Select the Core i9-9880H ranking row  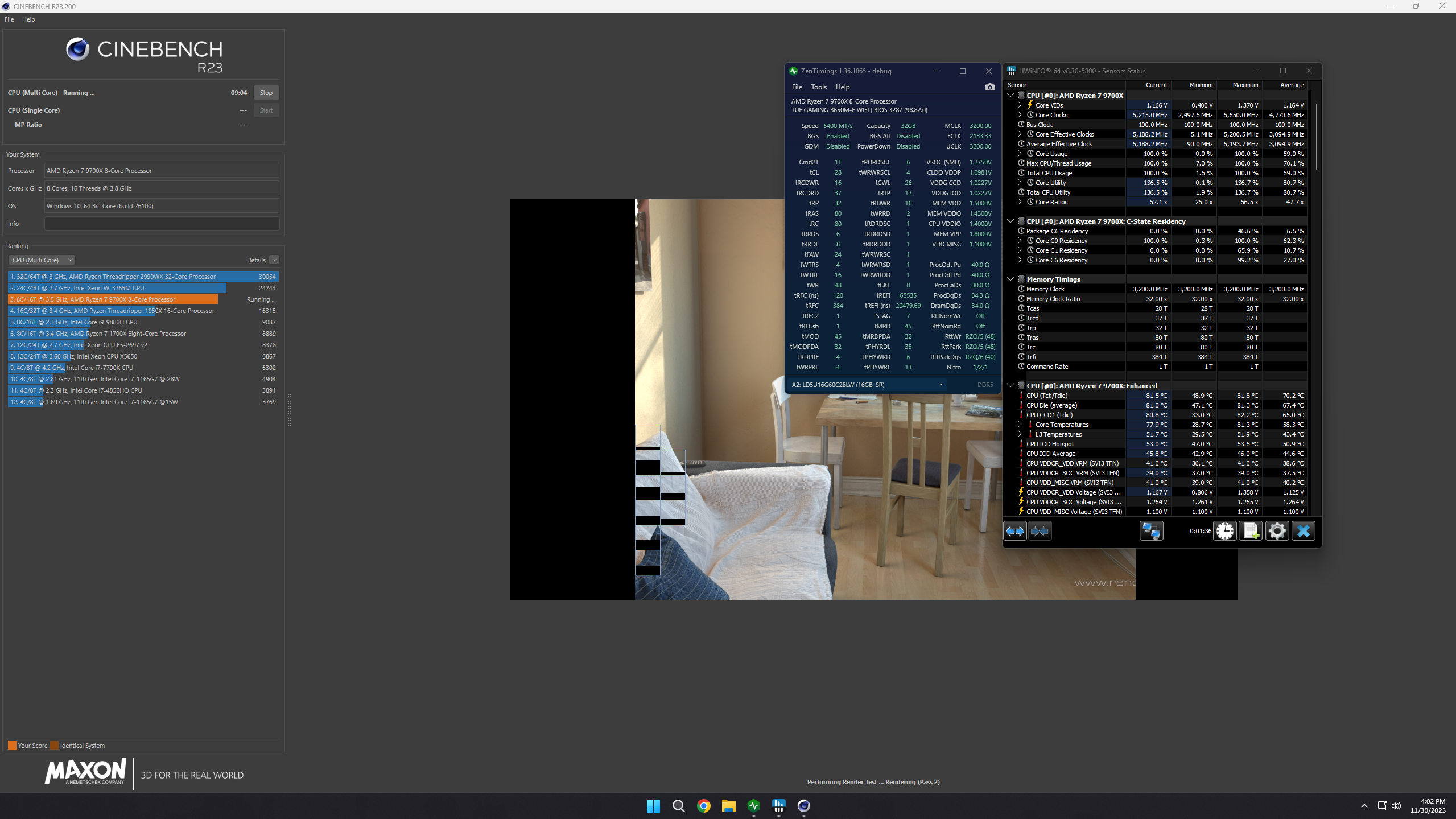[x=143, y=322]
